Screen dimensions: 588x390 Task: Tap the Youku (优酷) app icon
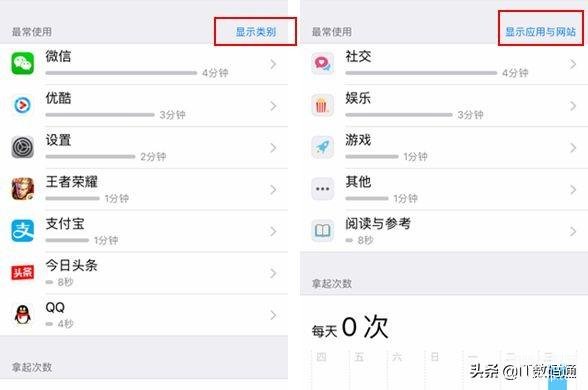point(22,105)
